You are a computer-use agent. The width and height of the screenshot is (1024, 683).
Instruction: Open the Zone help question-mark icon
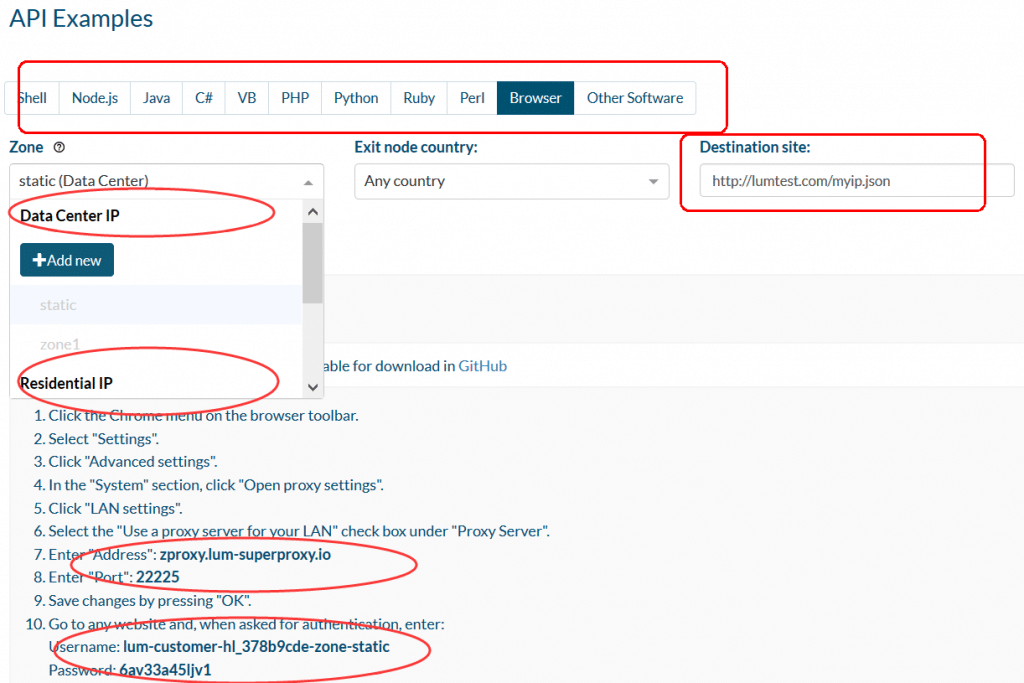click(59, 147)
